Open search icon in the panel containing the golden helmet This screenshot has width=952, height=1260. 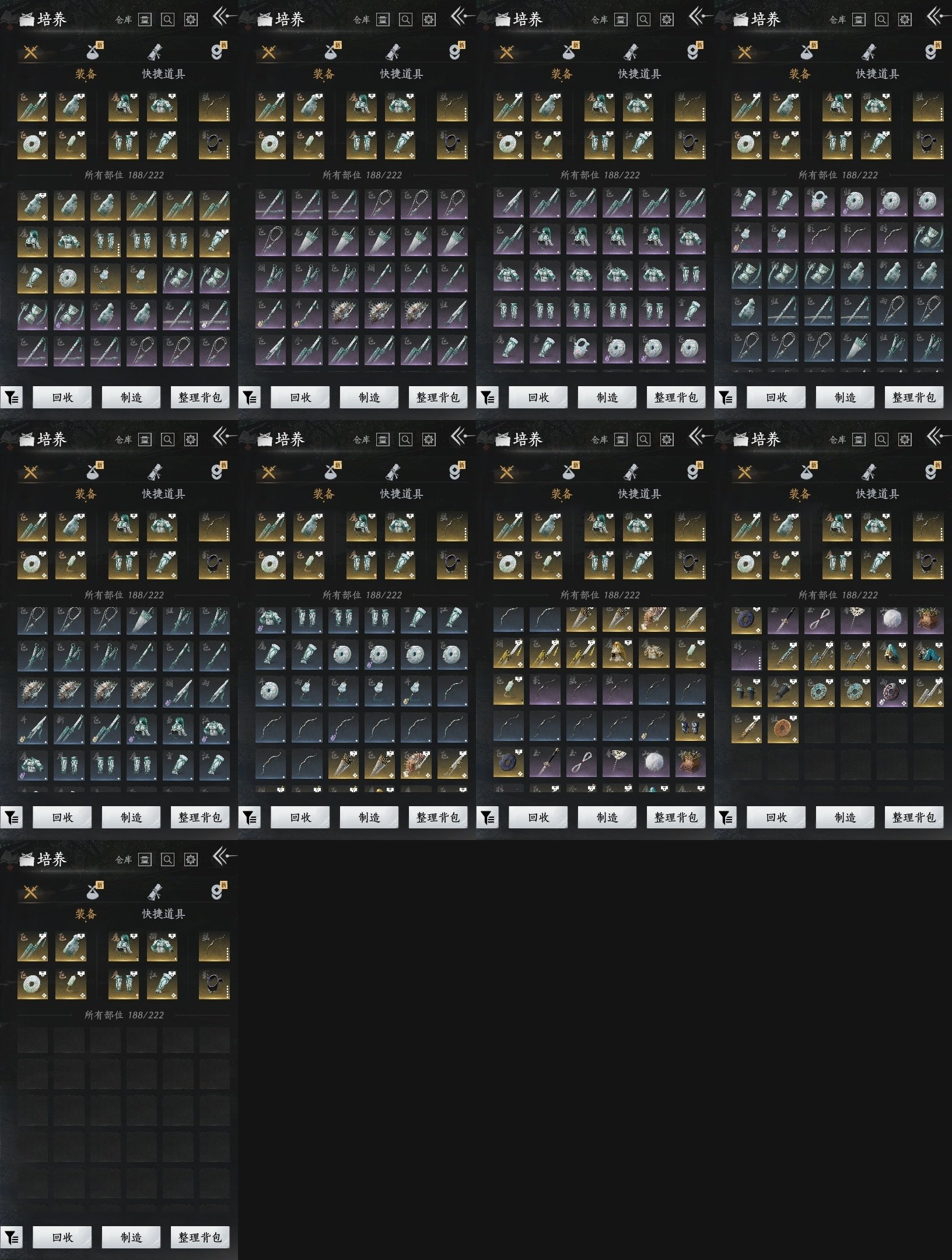click(x=644, y=439)
